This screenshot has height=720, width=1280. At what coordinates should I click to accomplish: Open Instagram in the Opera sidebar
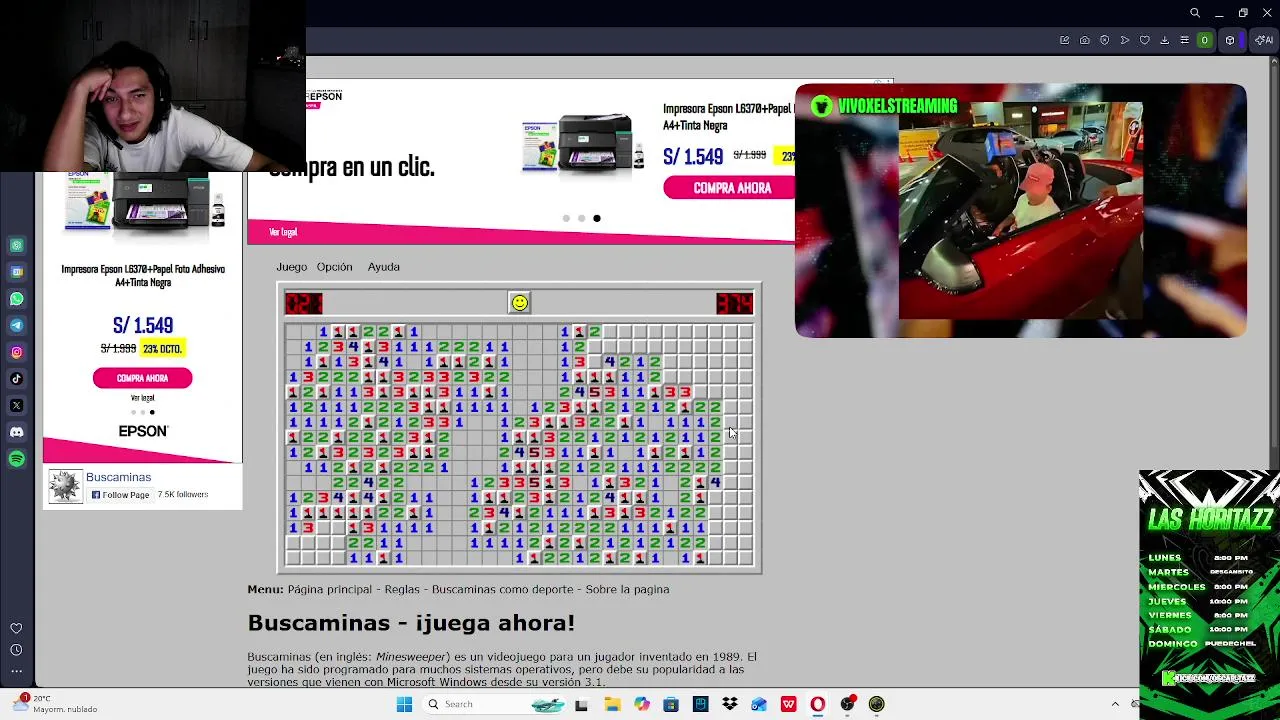pos(16,352)
